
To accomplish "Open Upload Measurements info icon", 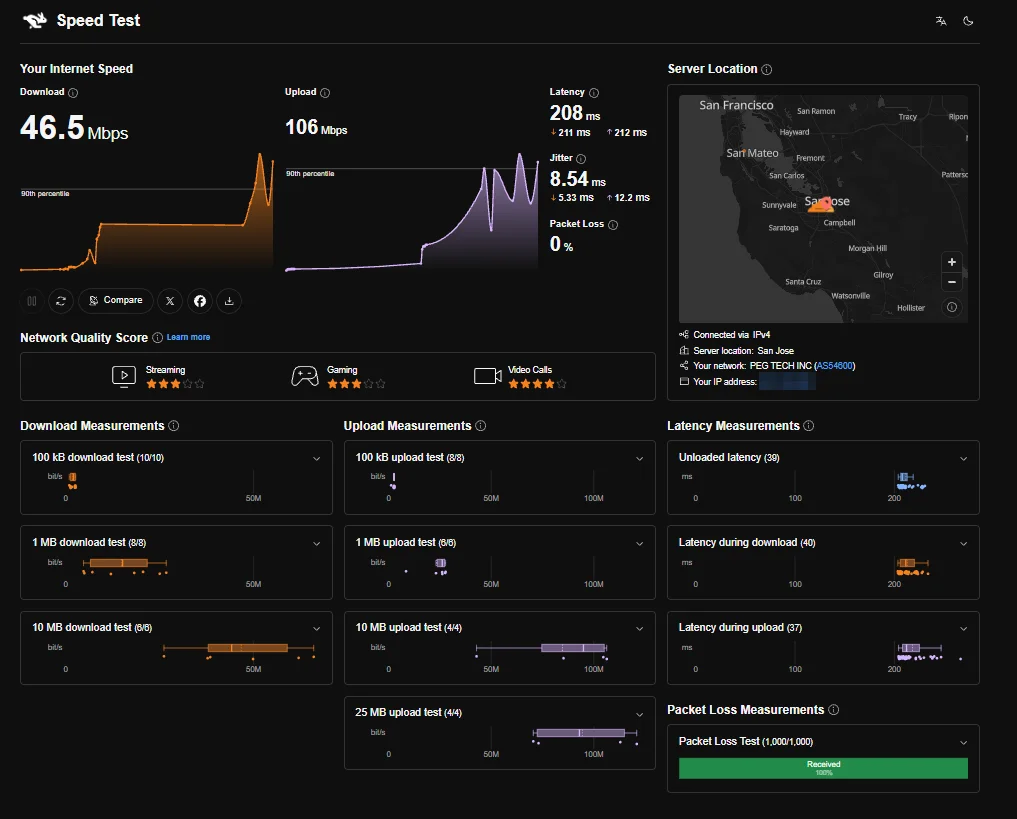I will point(481,426).
